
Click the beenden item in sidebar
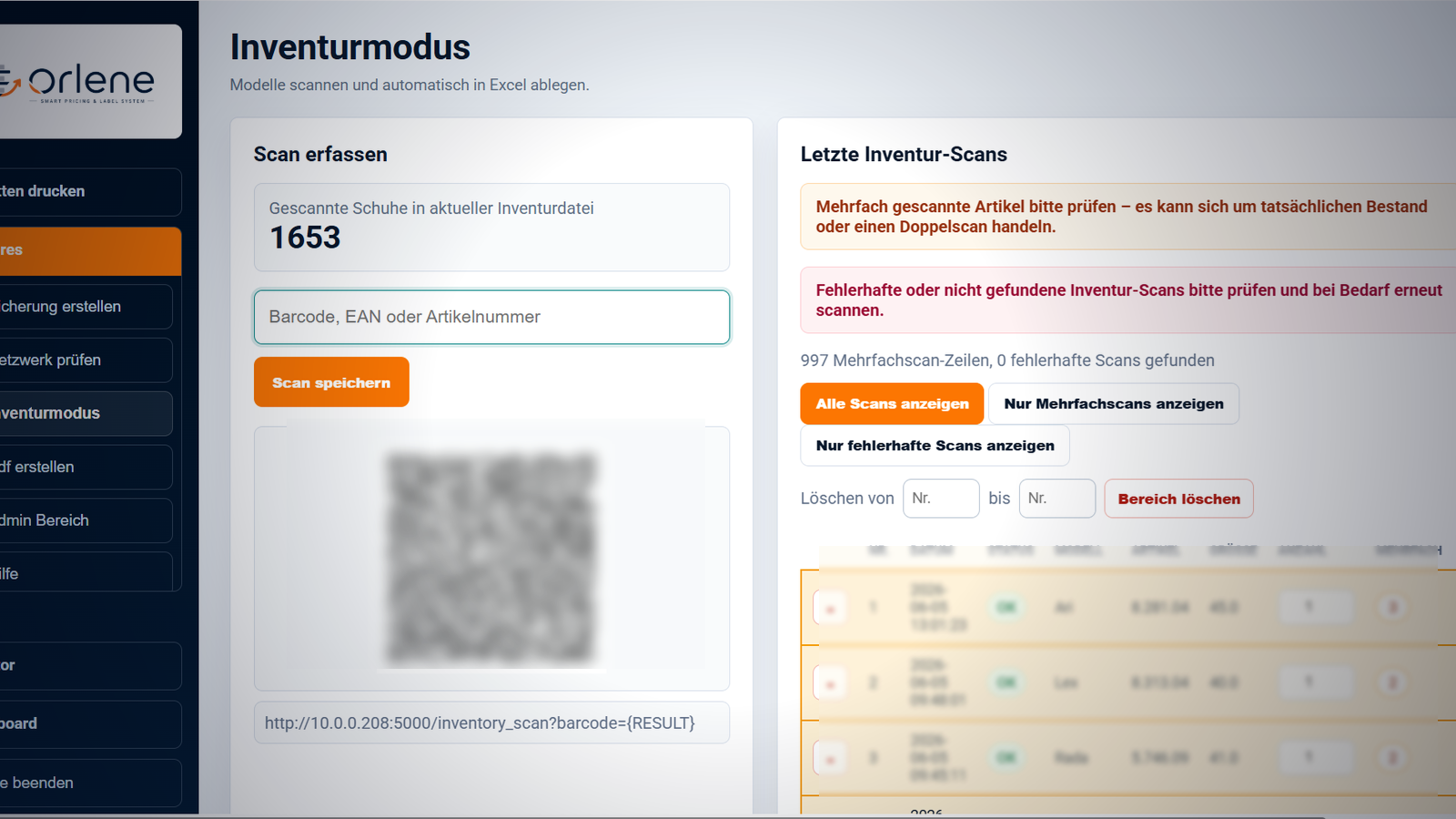90,783
